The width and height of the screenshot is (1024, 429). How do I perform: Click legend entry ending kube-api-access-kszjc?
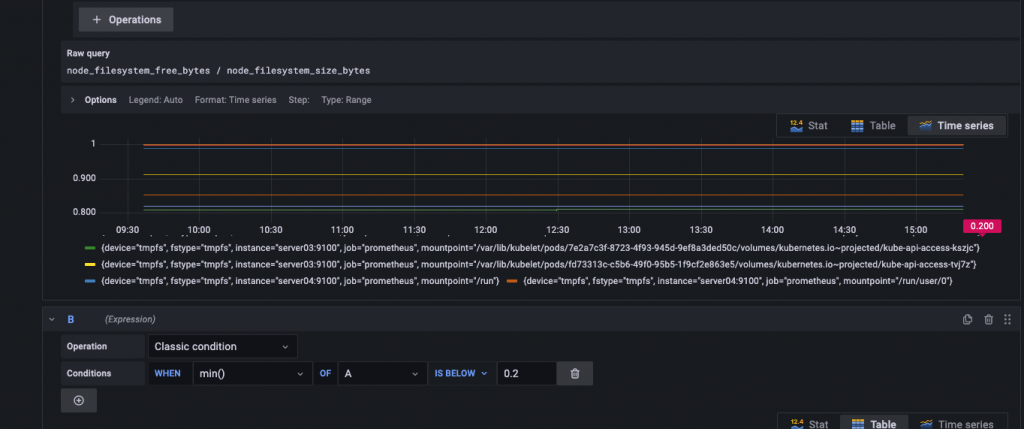pyautogui.click(x=541, y=248)
